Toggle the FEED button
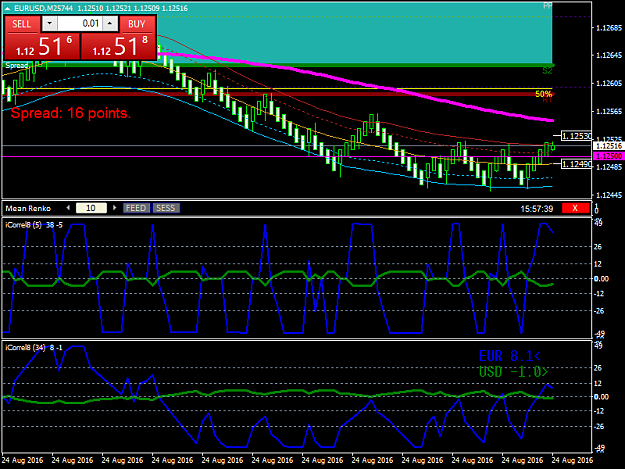Screen dimensions: 625x469 click(136, 208)
